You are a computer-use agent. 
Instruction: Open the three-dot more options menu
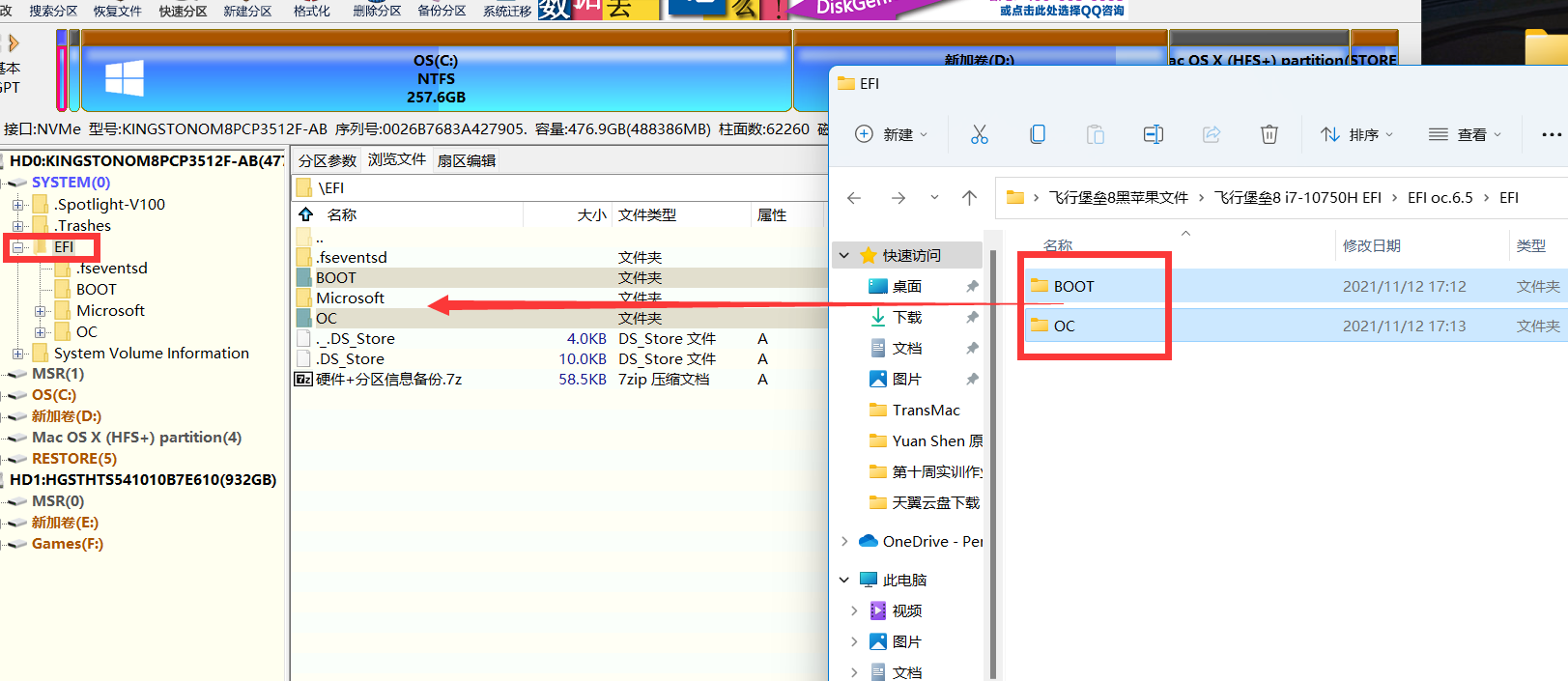(x=1551, y=134)
